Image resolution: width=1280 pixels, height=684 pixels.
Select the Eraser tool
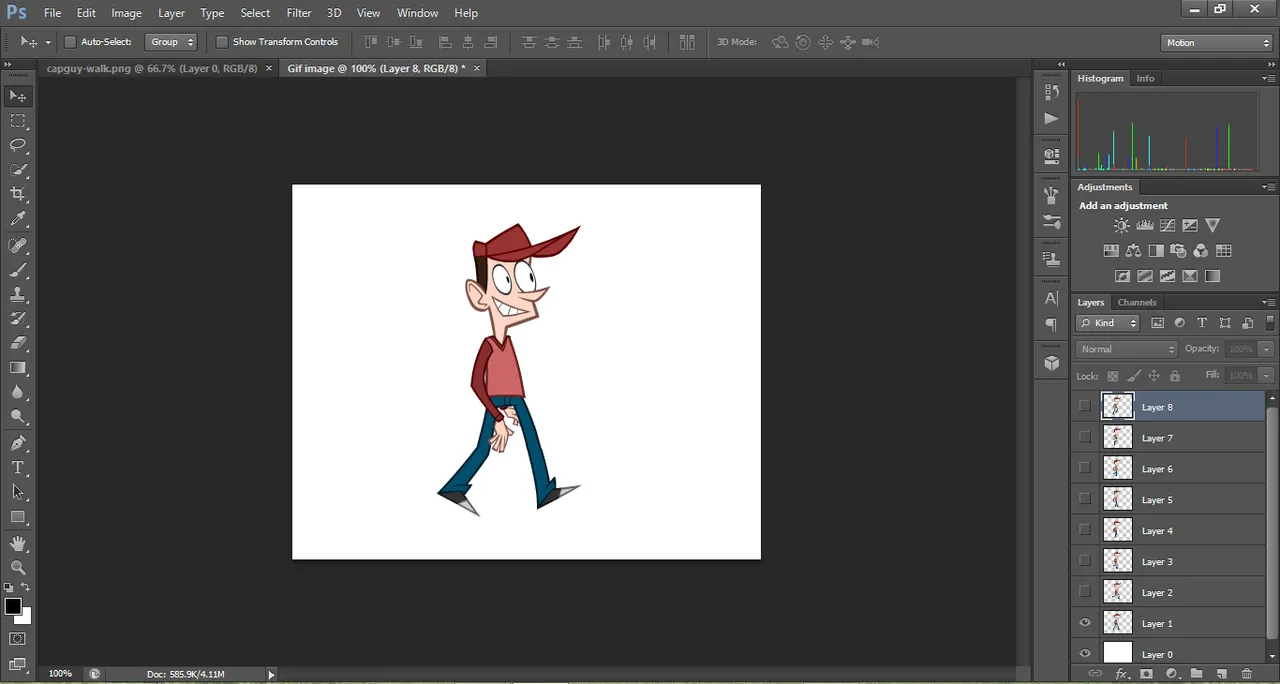point(18,343)
